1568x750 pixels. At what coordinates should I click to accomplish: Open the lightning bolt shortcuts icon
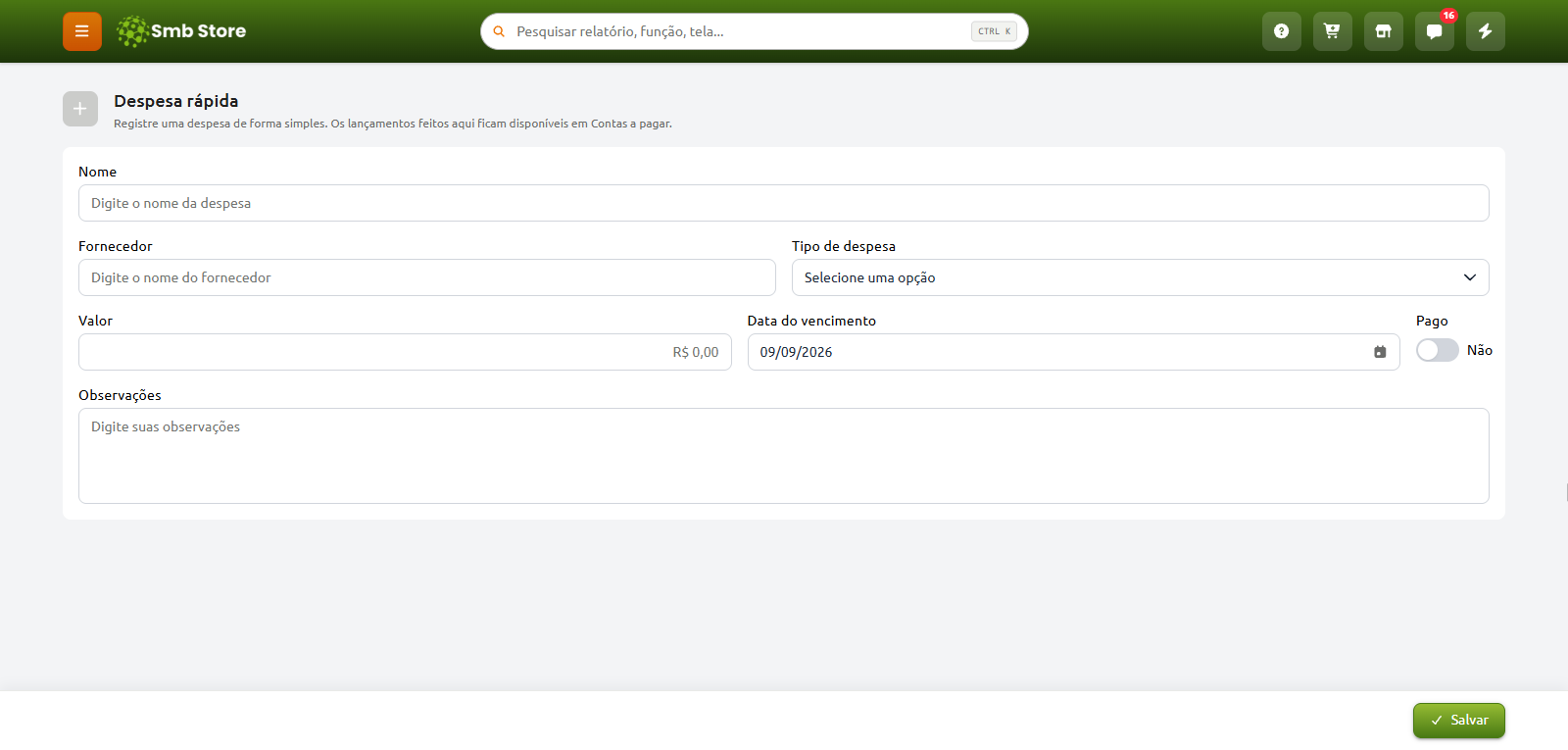[1486, 31]
